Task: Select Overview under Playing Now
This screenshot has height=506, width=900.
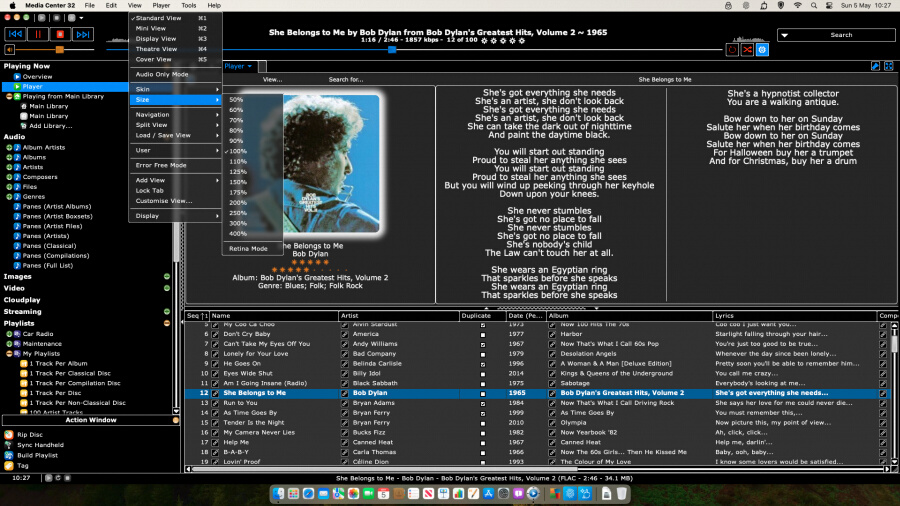Action: pyautogui.click(x=37, y=76)
